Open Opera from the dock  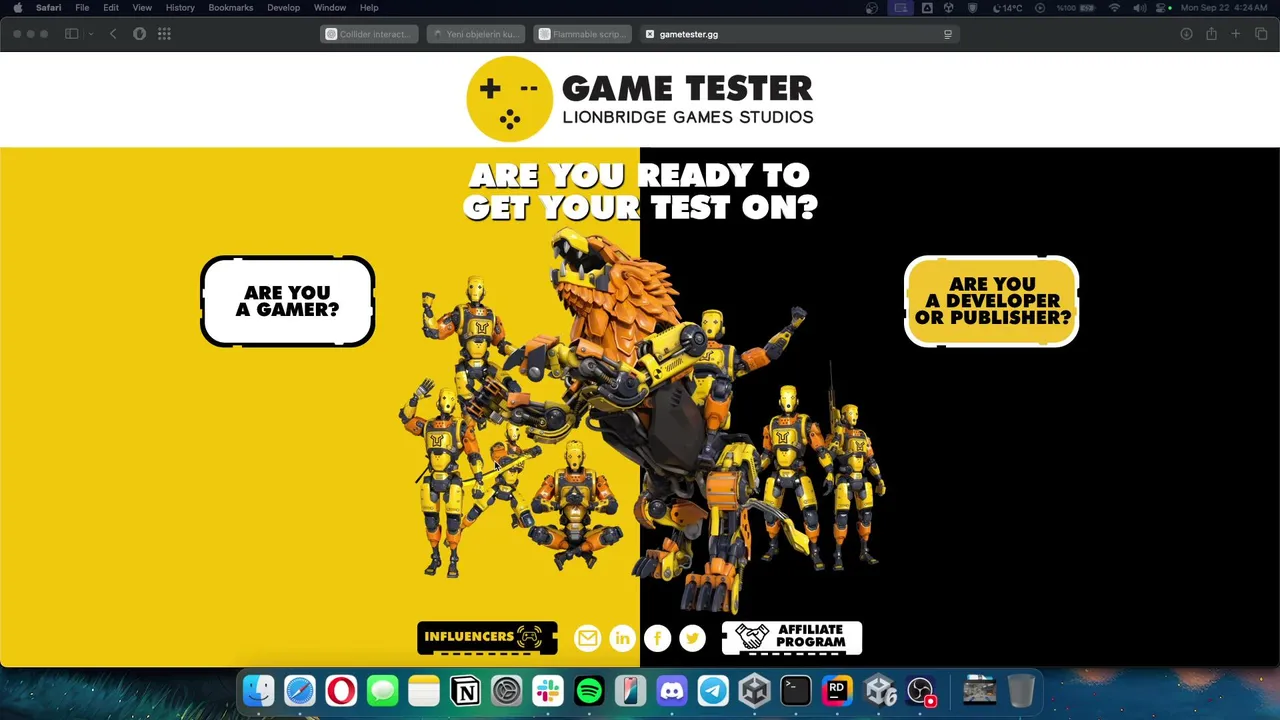point(341,691)
